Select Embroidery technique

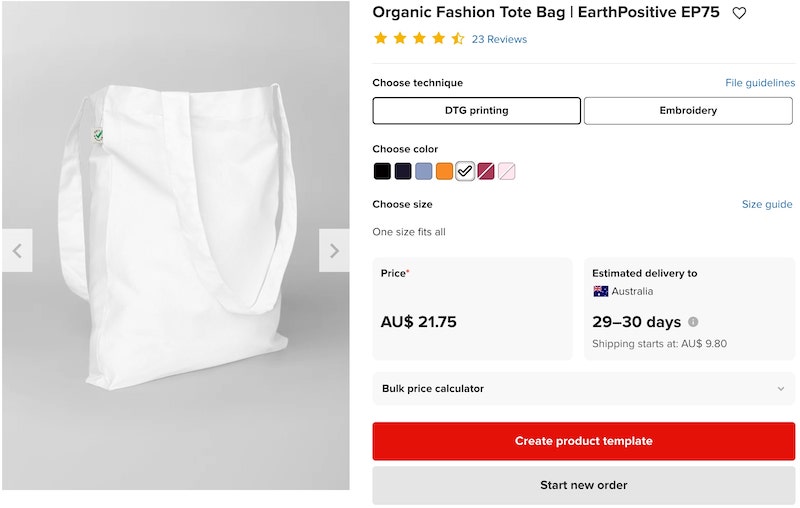688,110
